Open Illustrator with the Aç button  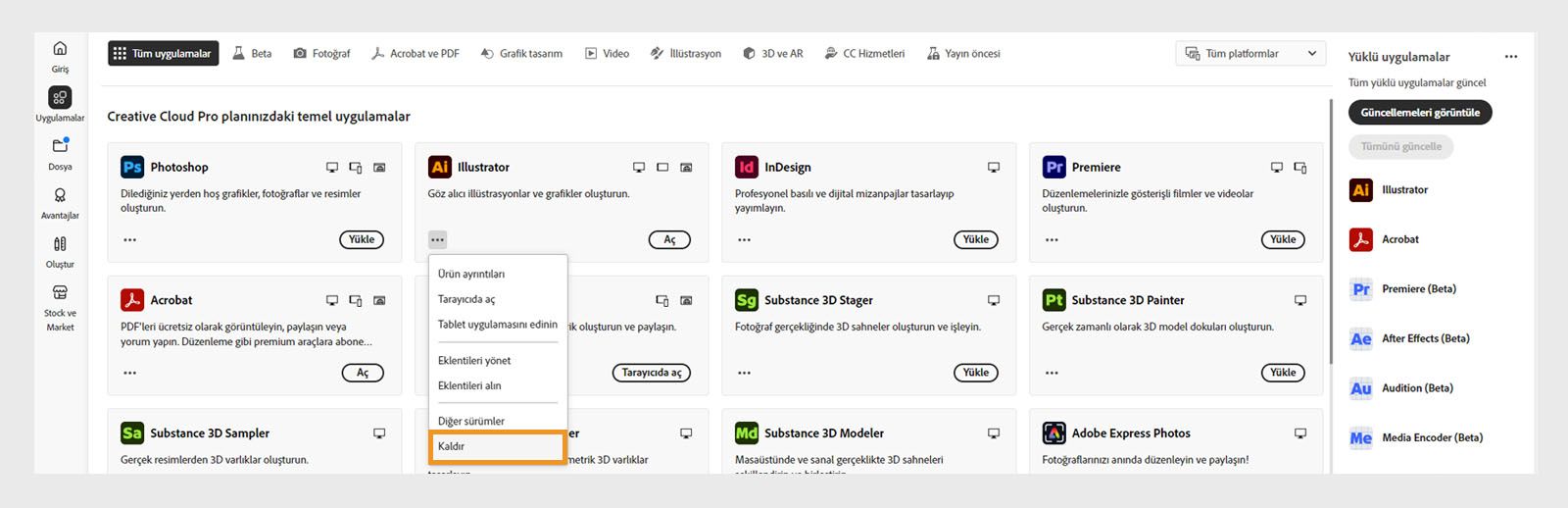669,239
